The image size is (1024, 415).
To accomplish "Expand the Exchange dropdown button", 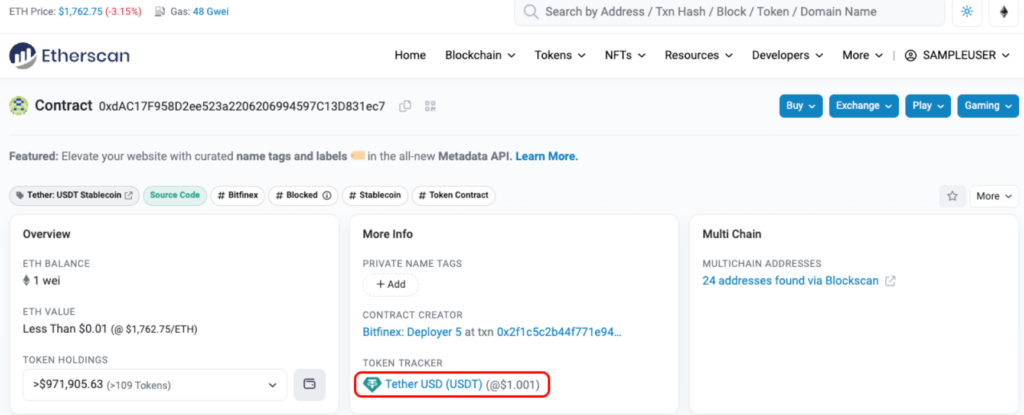I will (x=864, y=106).
